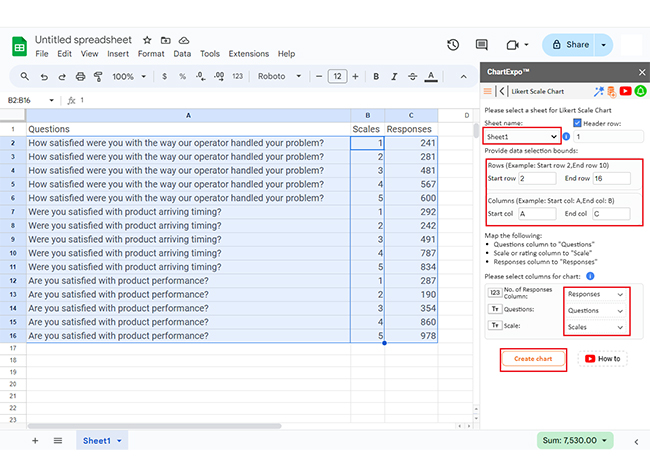Click the horizontal scrollbar of the sheet

pos(155,426)
